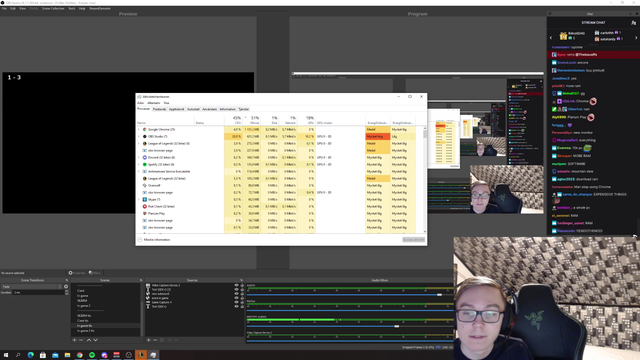Open the Windows Start menu

pyautogui.click(x=6, y=355)
